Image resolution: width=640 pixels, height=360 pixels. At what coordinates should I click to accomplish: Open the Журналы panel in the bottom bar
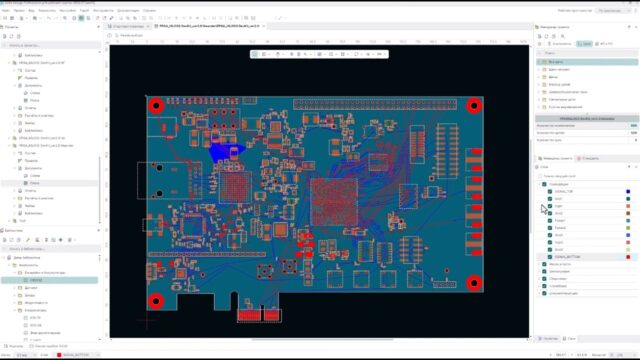coord(14,346)
